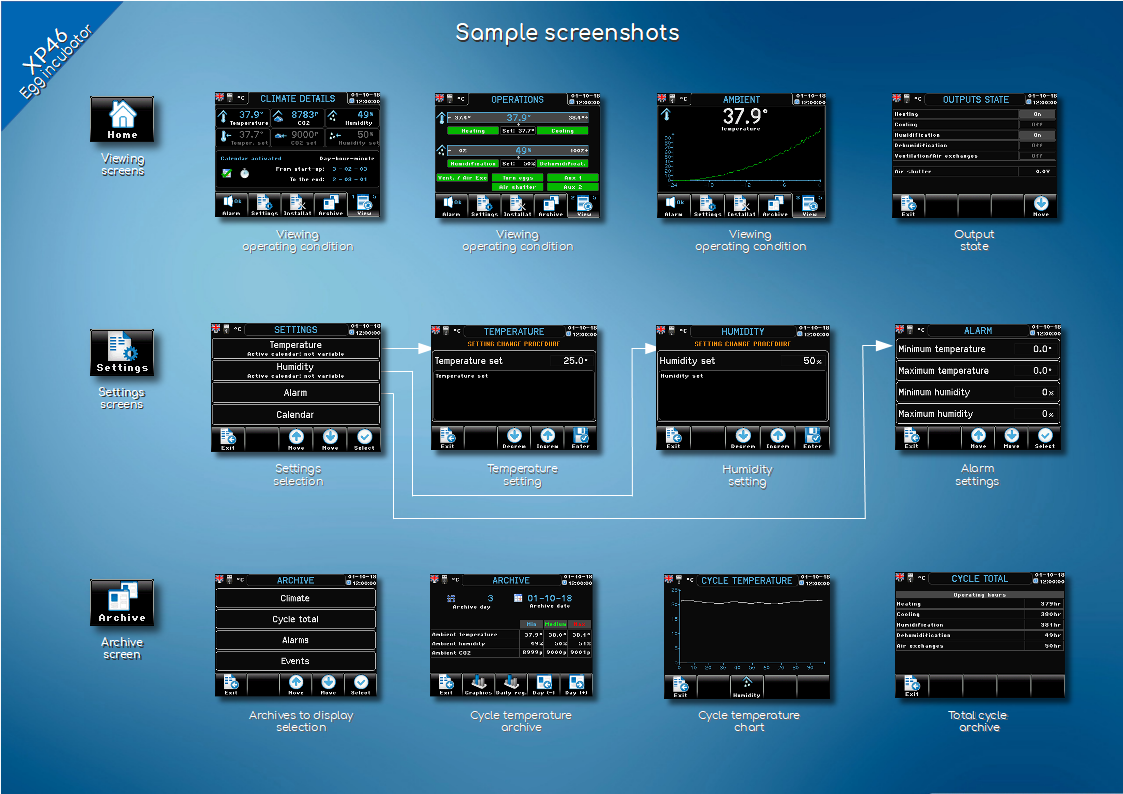Click Select checkmark in Alarm settings screen
This screenshot has height=794, width=1123.
(1045, 437)
